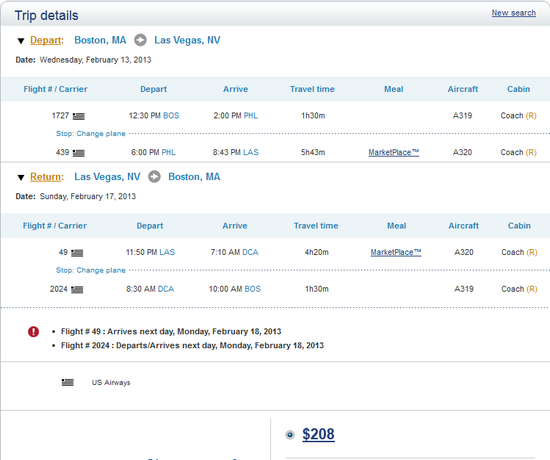The width and height of the screenshot is (550, 460).
Task: Open MarketPlace meal link for flight 49
Action: [x=396, y=252]
